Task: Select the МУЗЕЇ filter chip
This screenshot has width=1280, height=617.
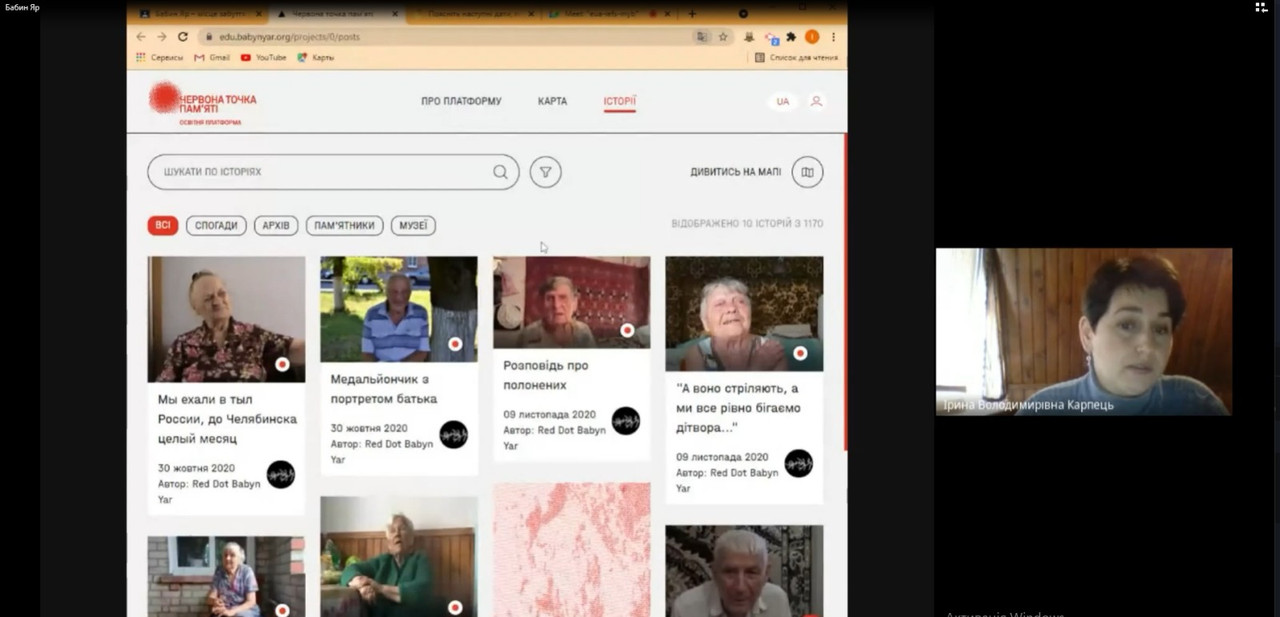Action: click(x=413, y=225)
